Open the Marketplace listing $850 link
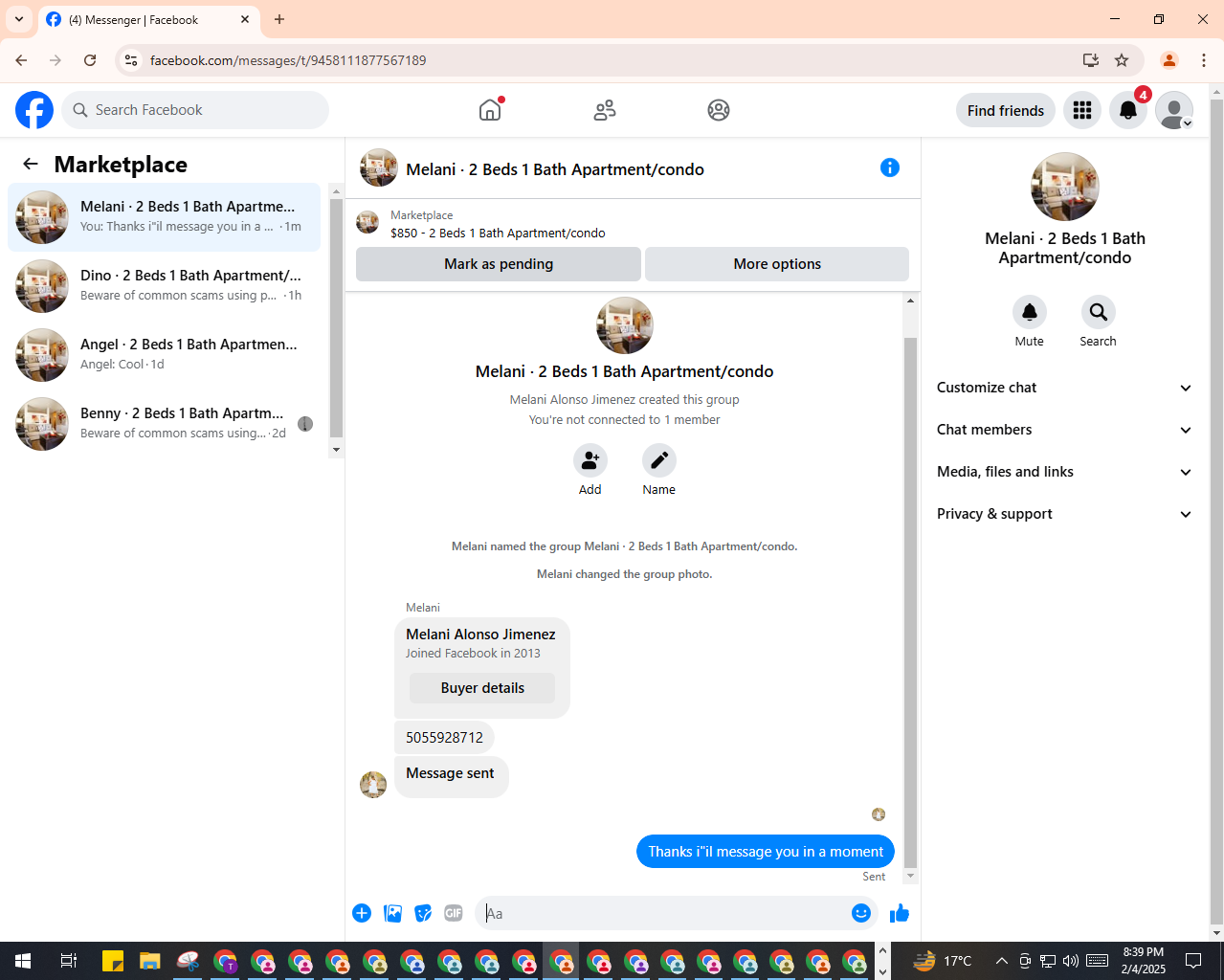This screenshot has width=1224, height=980. coord(498,233)
